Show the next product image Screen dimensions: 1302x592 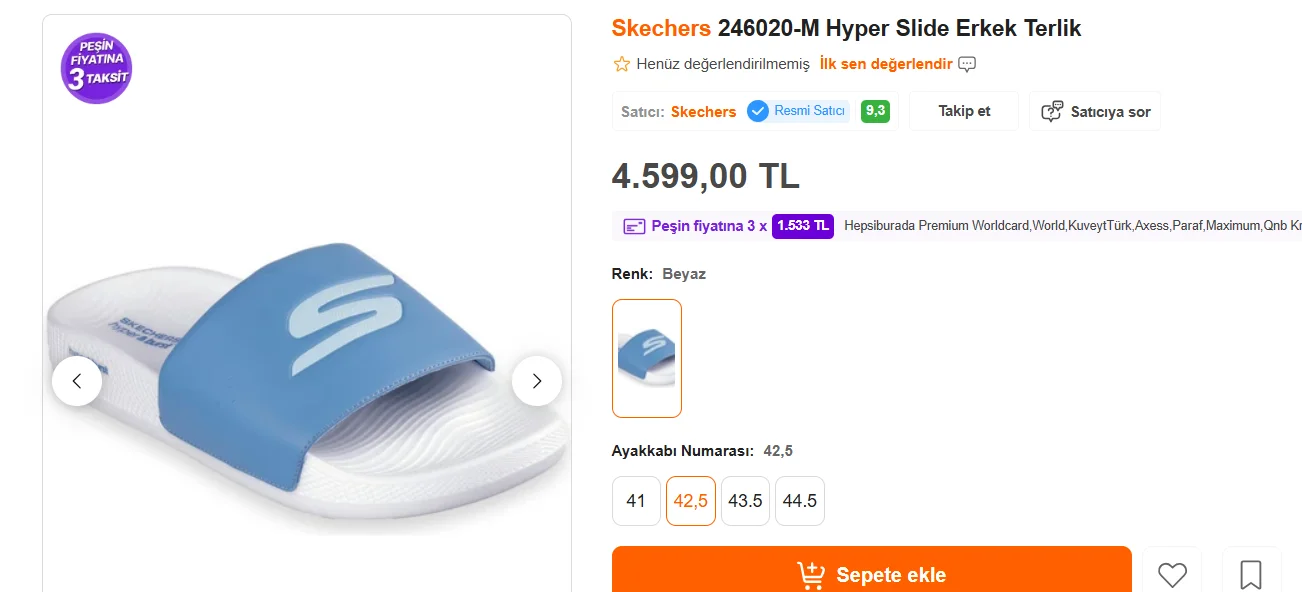click(x=537, y=381)
